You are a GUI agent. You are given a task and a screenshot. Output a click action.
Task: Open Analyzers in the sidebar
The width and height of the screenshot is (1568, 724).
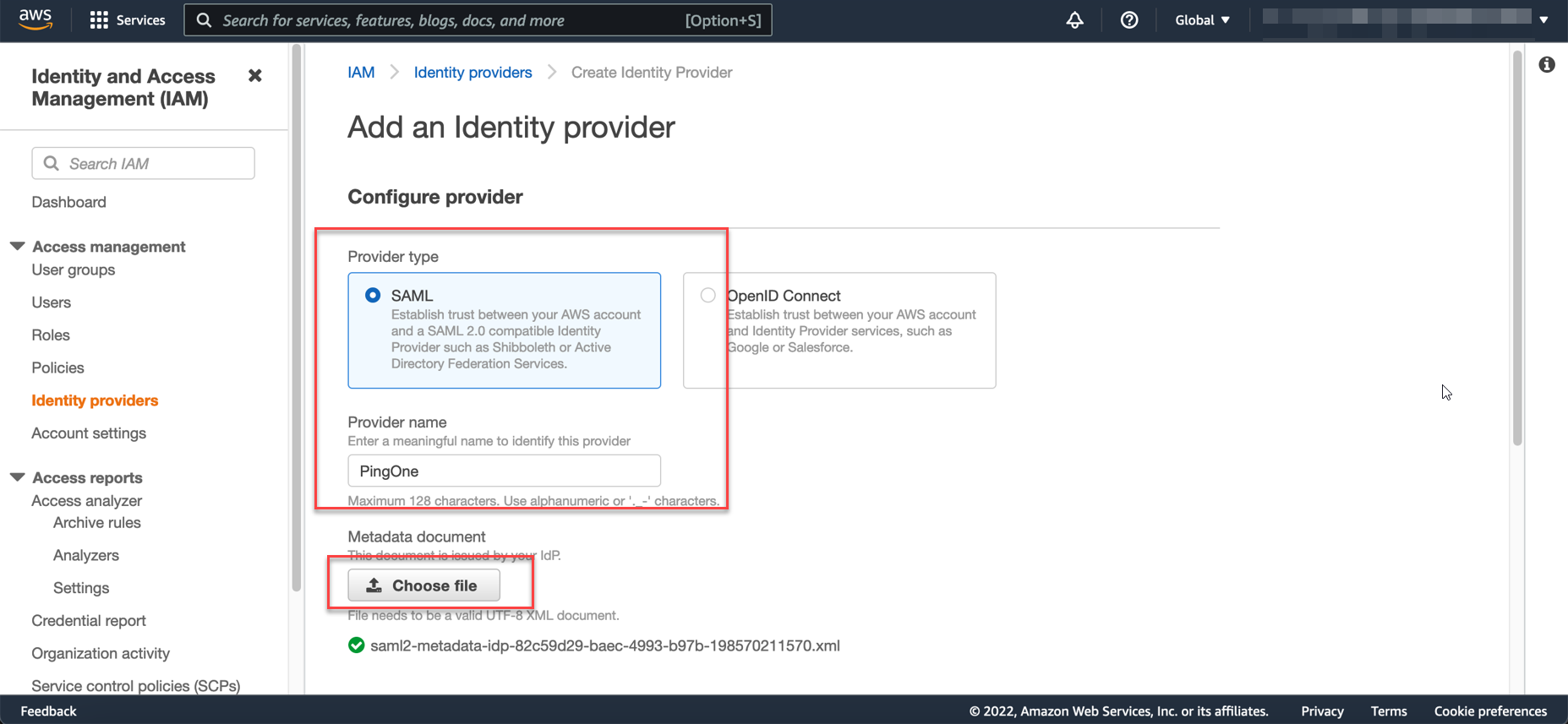click(x=86, y=555)
